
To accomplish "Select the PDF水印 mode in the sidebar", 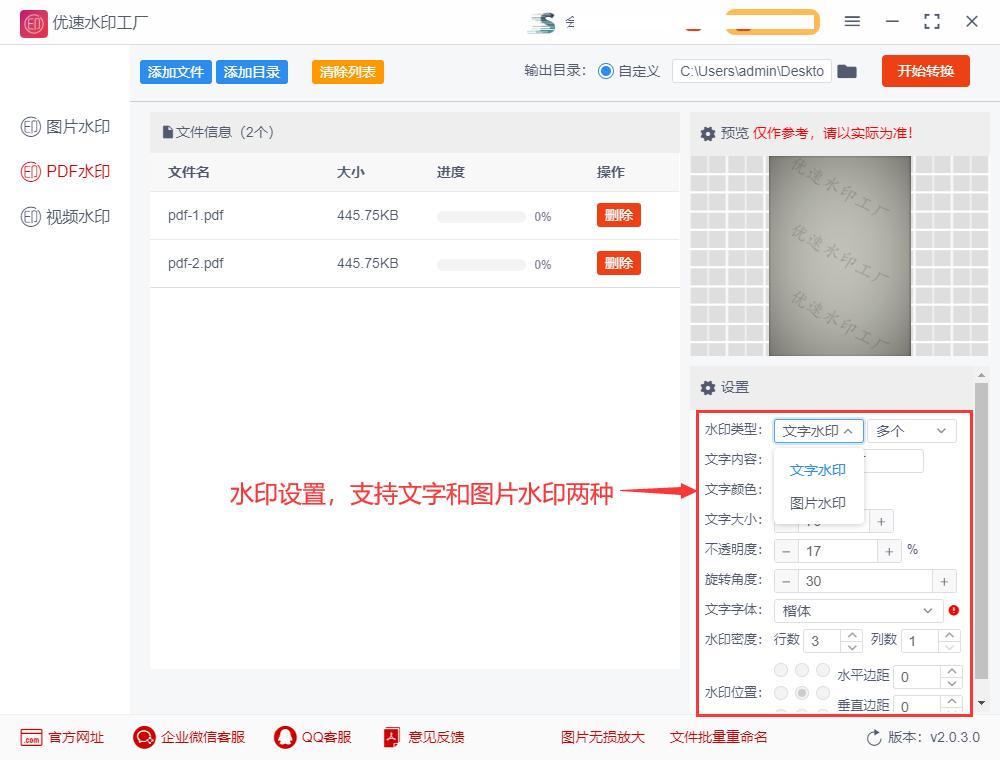I will point(63,171).
